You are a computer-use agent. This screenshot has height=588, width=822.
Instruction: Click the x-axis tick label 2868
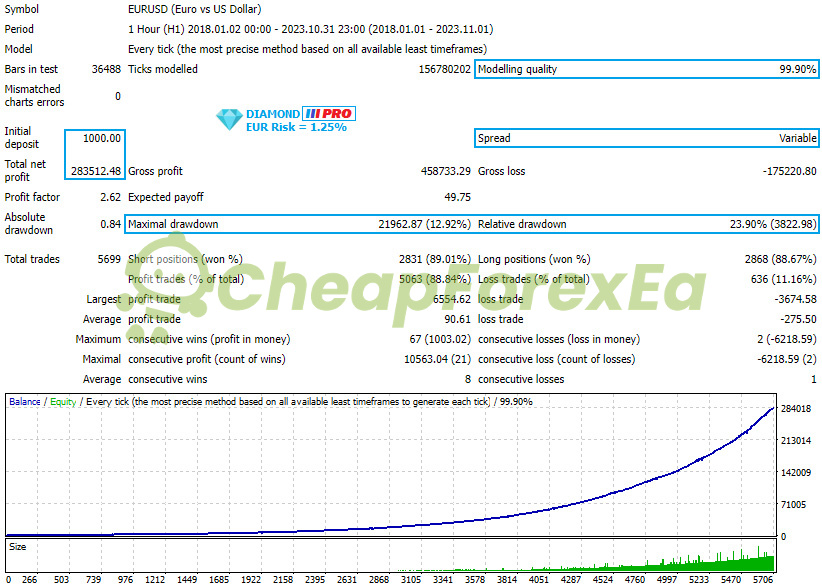click(x=378, y=580)
